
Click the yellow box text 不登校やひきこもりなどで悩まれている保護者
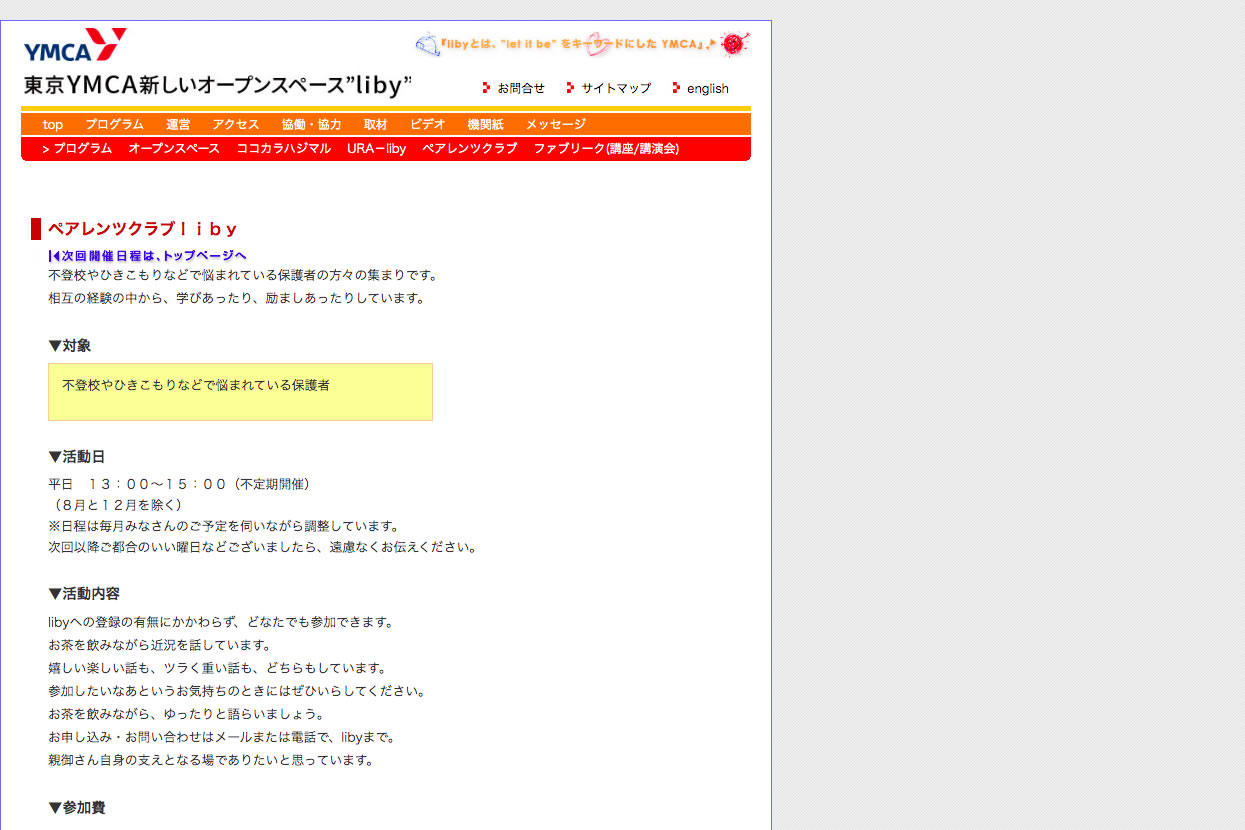click(x=196, y=385)
